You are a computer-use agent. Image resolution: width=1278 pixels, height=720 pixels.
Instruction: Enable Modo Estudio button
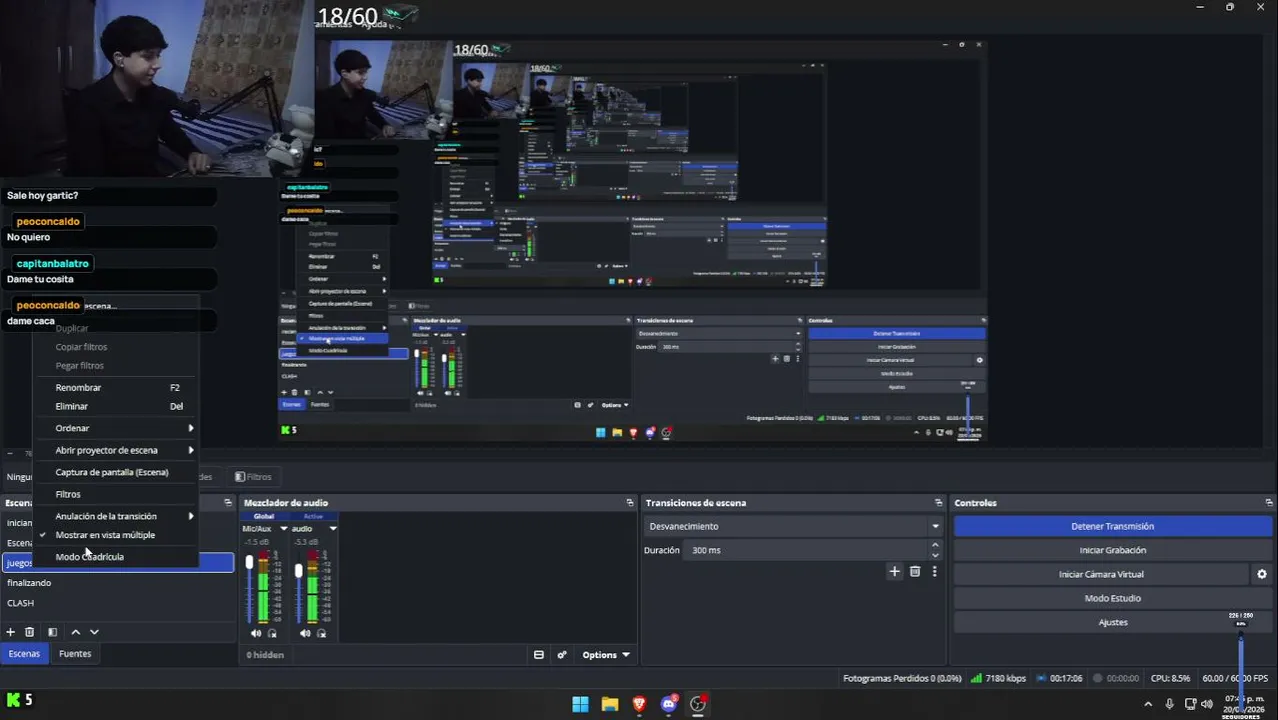(x=1112, y=598)
